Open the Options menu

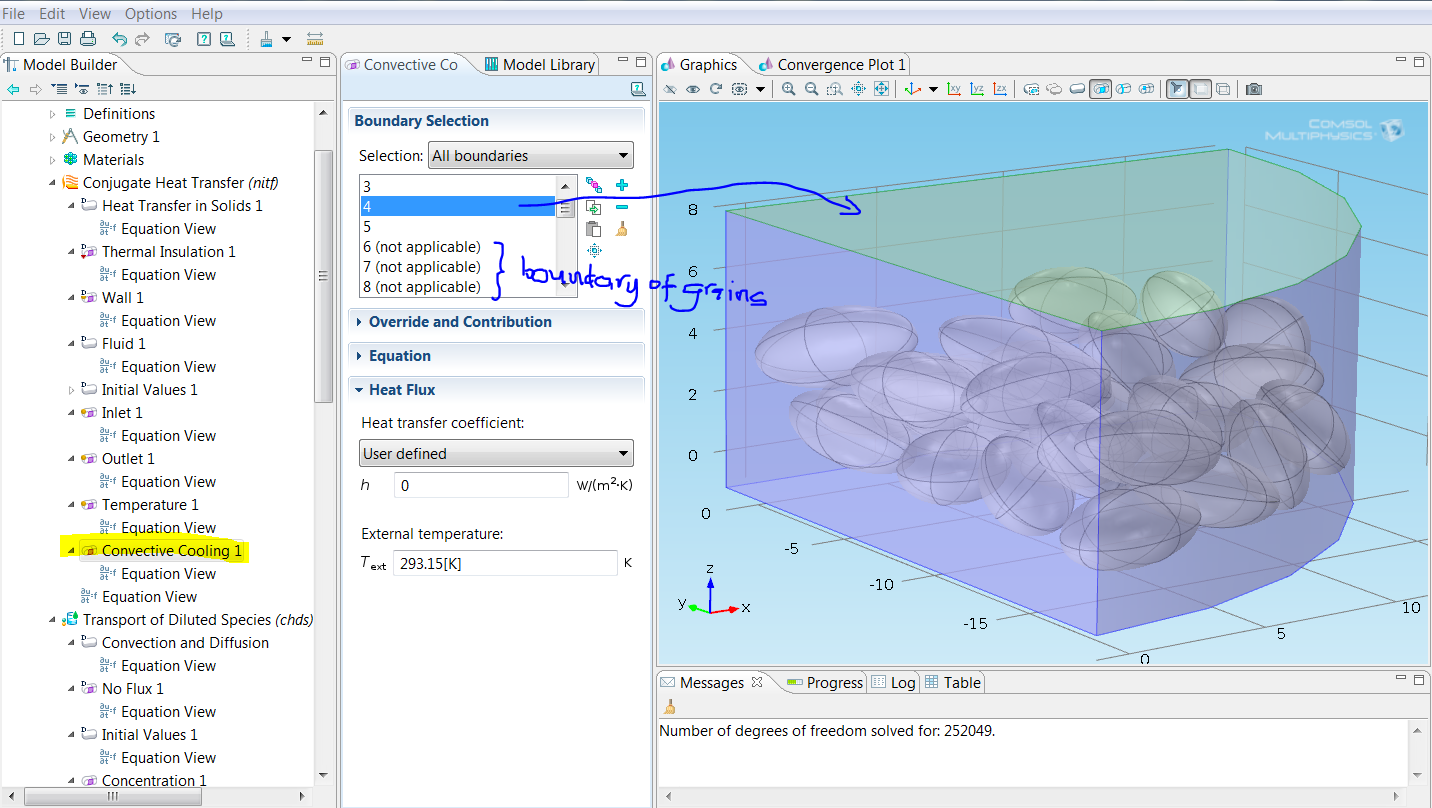click(150, 14)
